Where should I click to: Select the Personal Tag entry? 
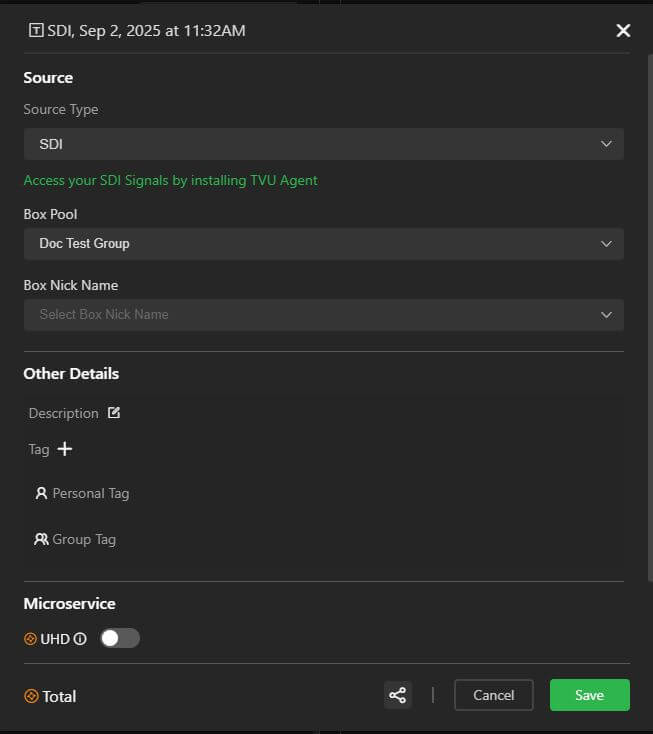(x=90, y=493)
